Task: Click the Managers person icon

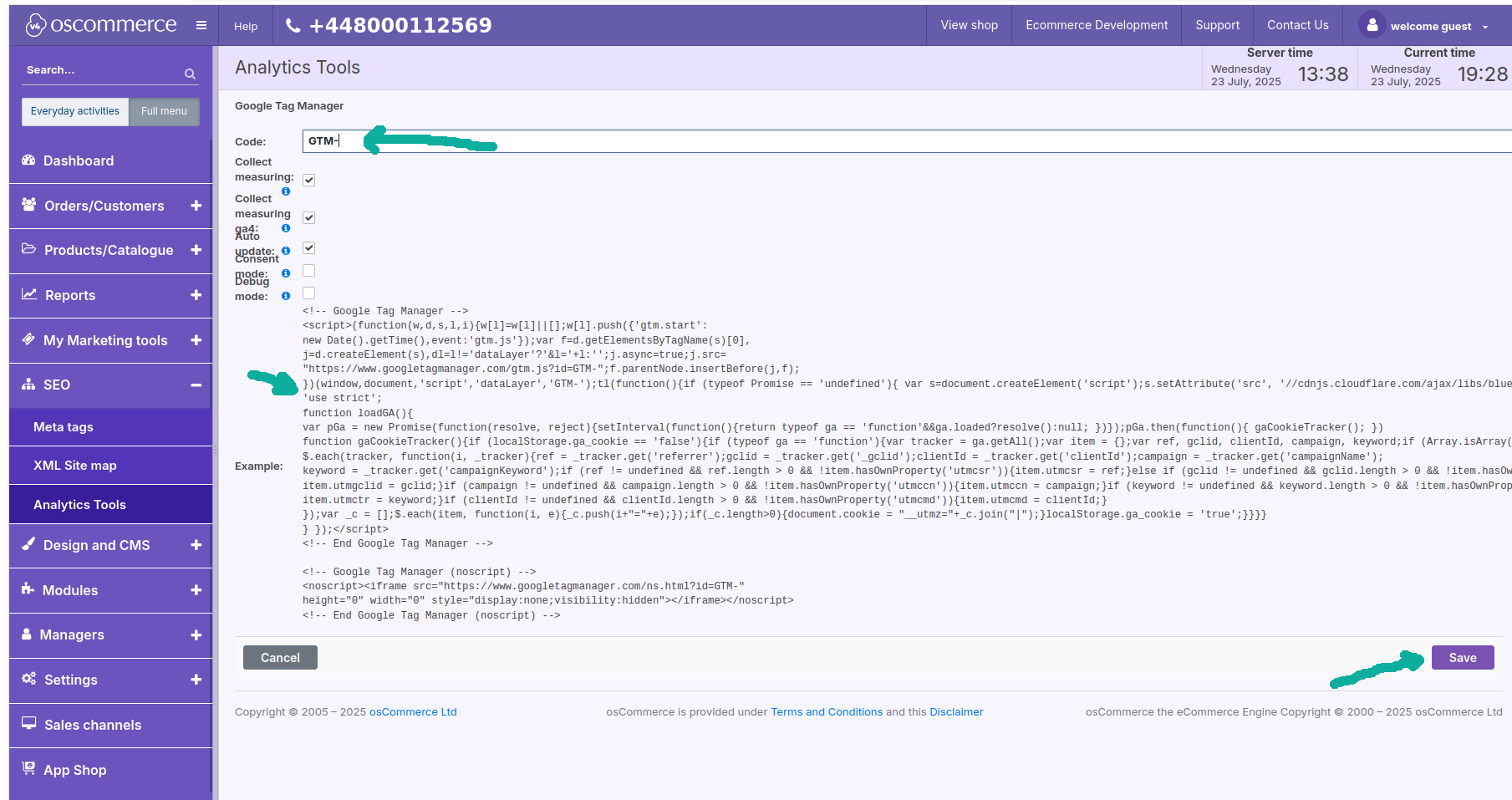Action: (27, 634)
